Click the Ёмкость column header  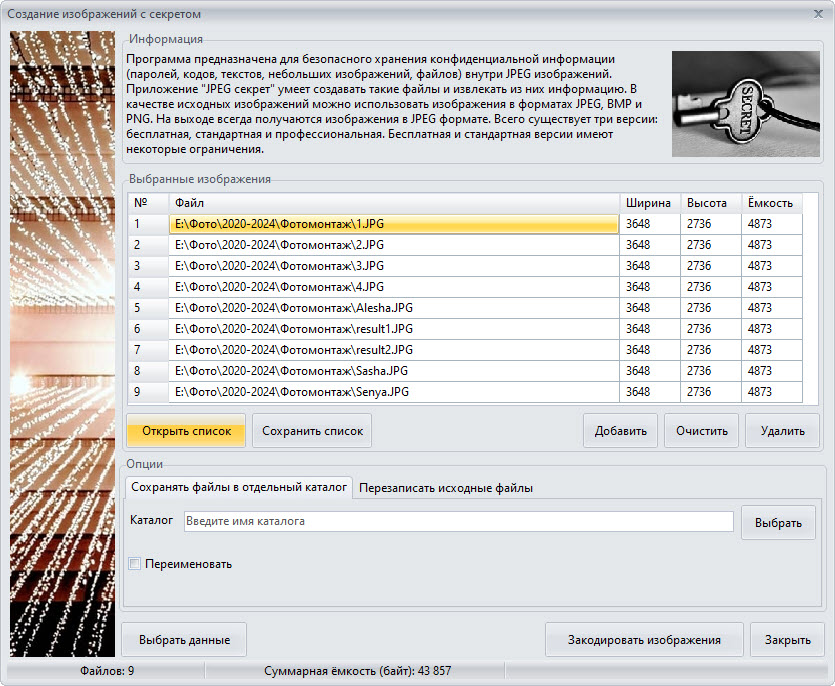(771, 203)
